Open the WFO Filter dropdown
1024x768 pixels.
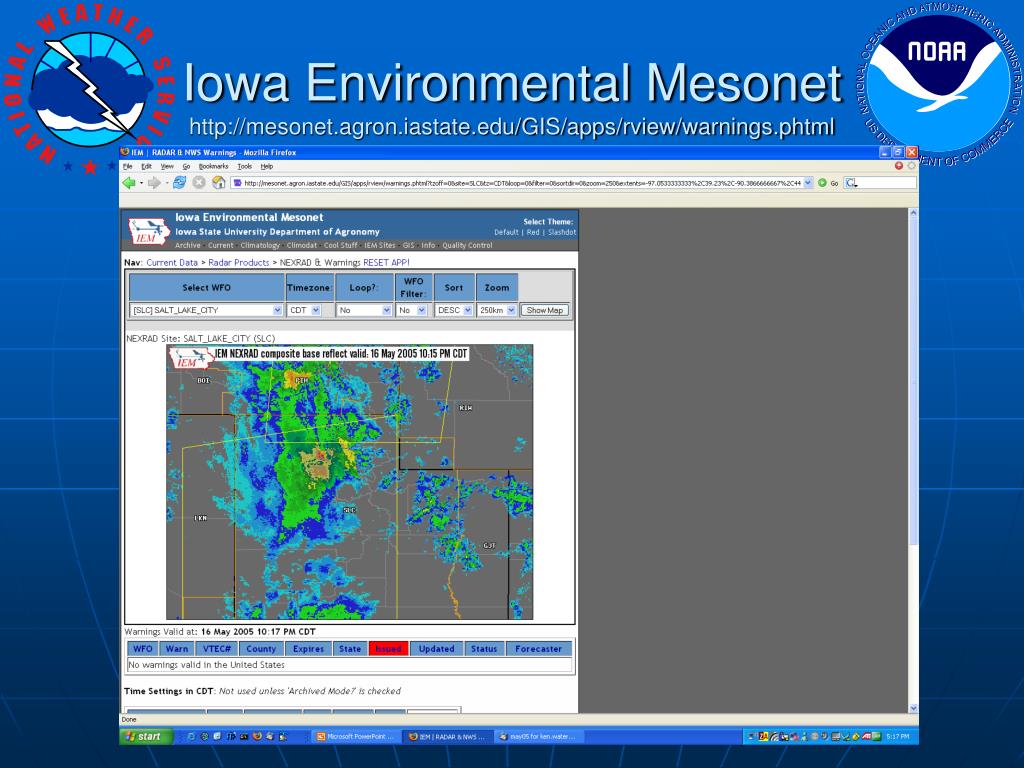[411, 310]
